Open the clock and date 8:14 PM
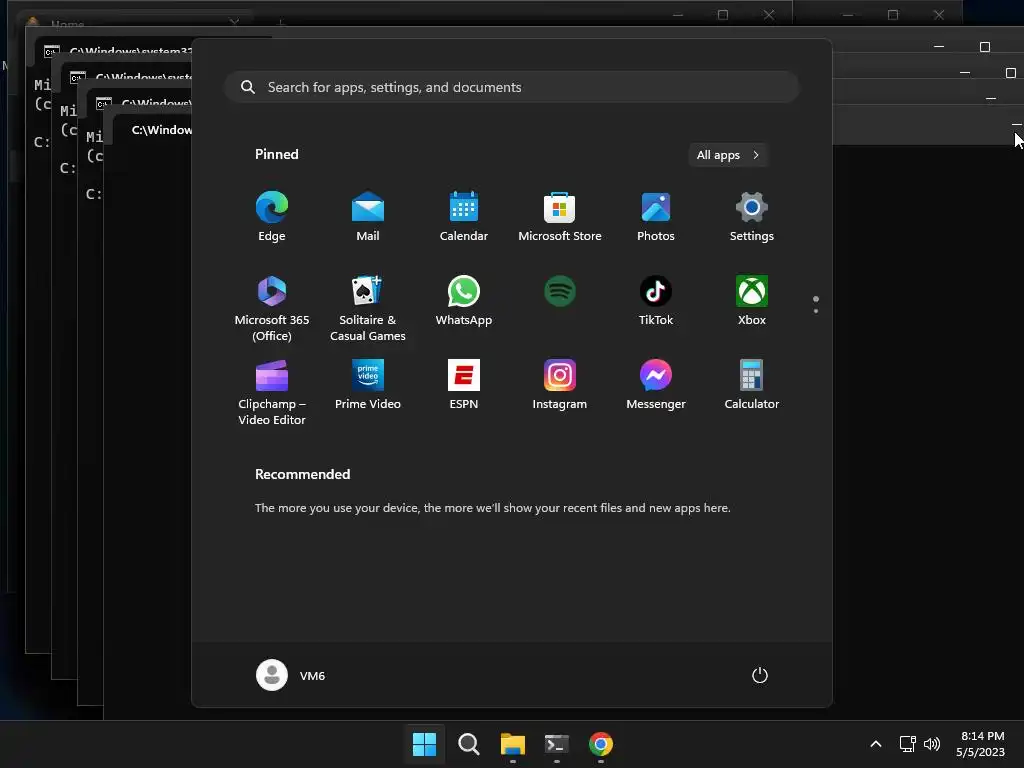1024x768 pixels. tap(981, 744)
